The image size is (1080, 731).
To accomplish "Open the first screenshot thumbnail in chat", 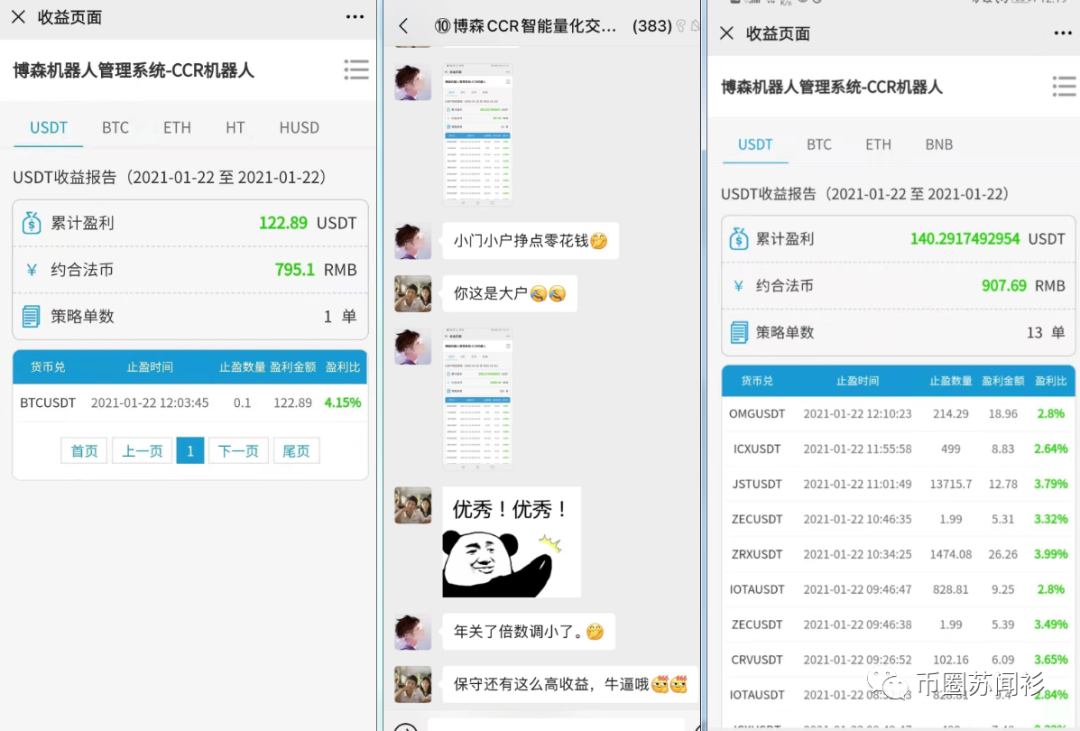I will click(x=478, y=132).
